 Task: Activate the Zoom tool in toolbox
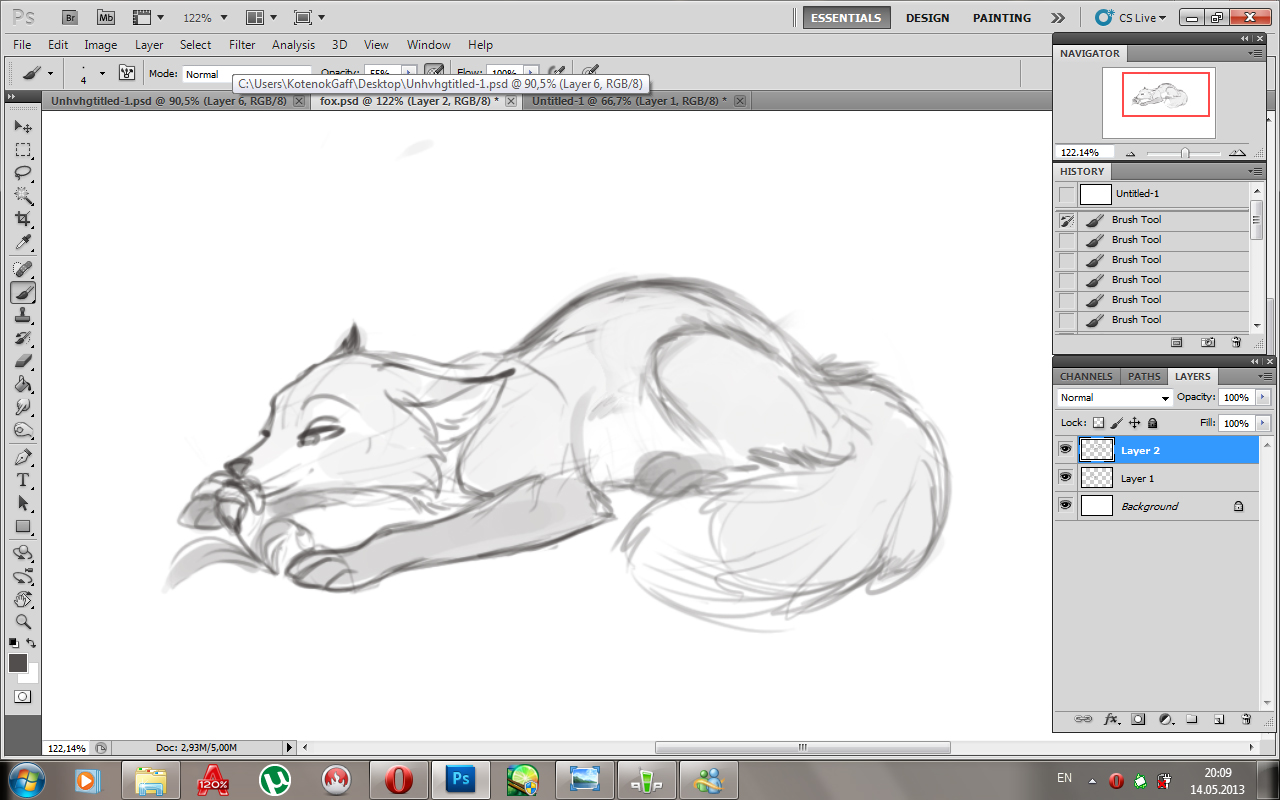tap(23, 622)
